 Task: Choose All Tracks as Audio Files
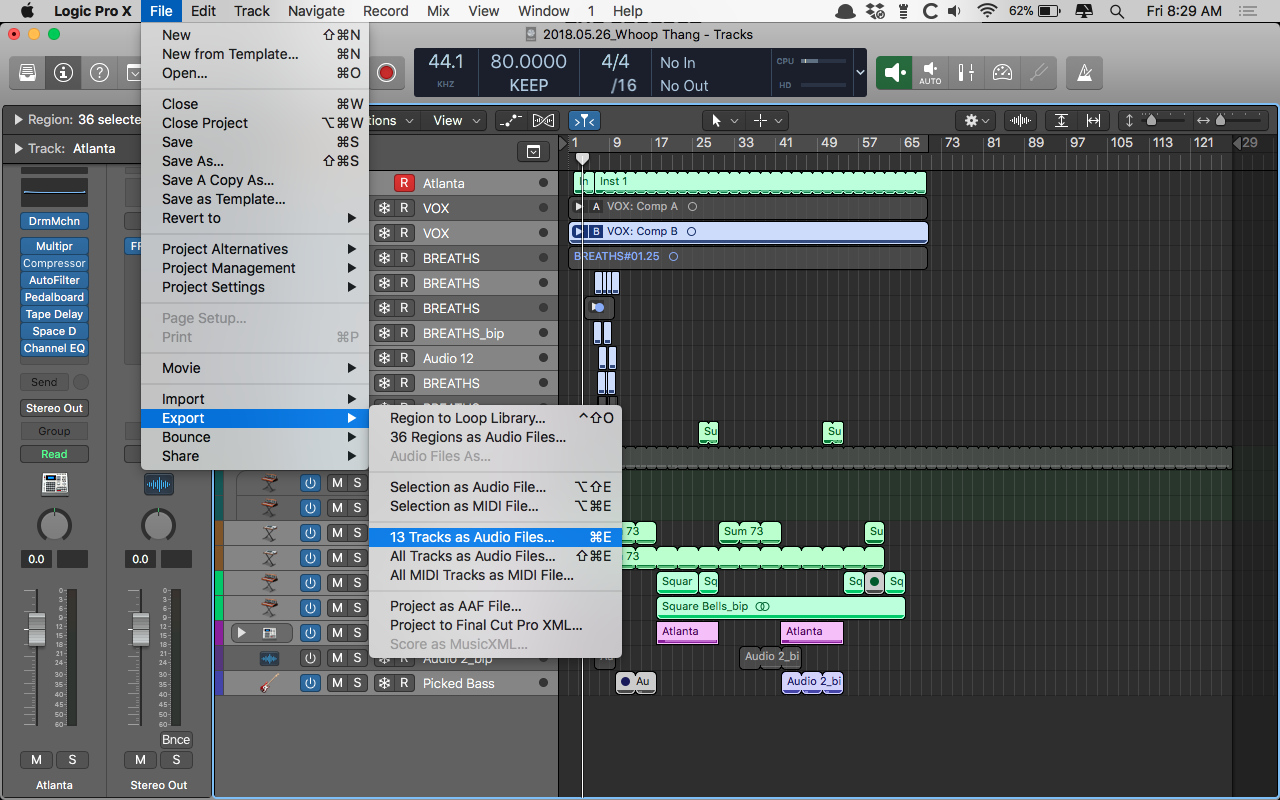495,556
